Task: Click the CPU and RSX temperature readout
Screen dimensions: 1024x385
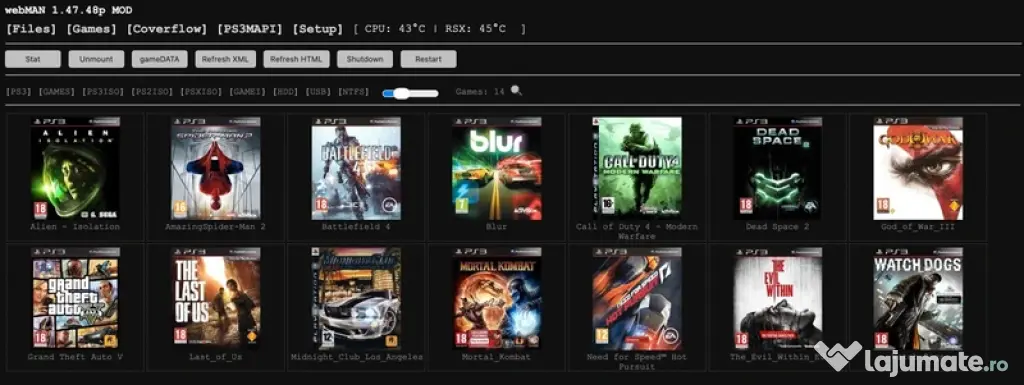Action: tap(440, 29)
